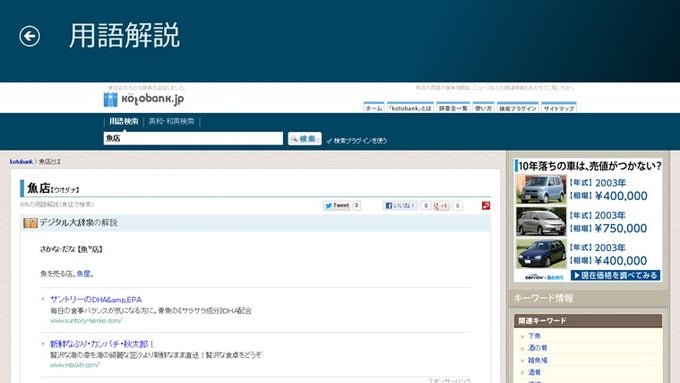The image size is (680, 383).
Task: Open the 辞書全一覧 navigation tab
Action: 453,108
